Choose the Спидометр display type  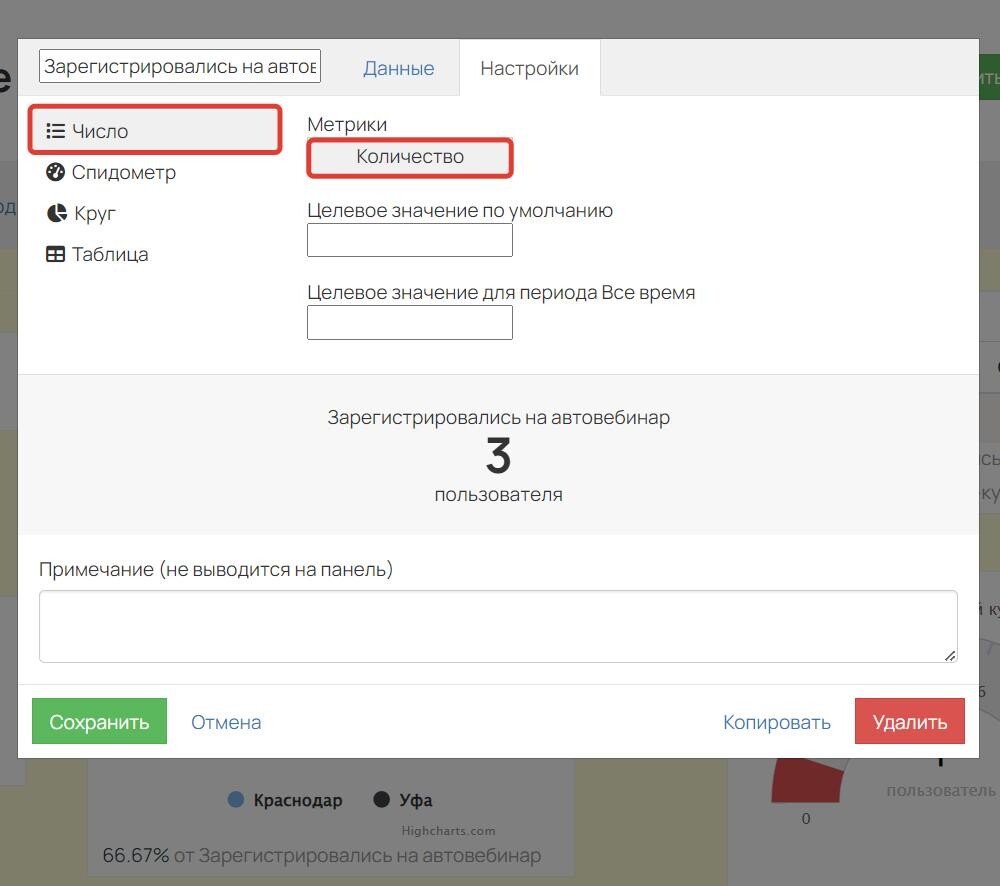pos(111,172)
